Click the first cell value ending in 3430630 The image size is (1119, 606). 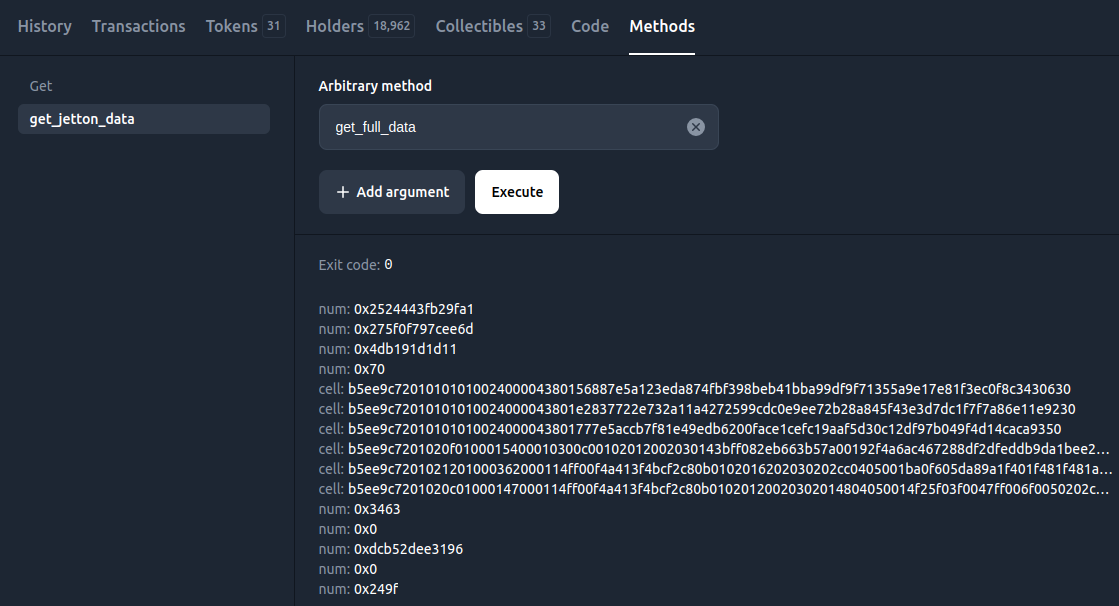pos(709,389)
